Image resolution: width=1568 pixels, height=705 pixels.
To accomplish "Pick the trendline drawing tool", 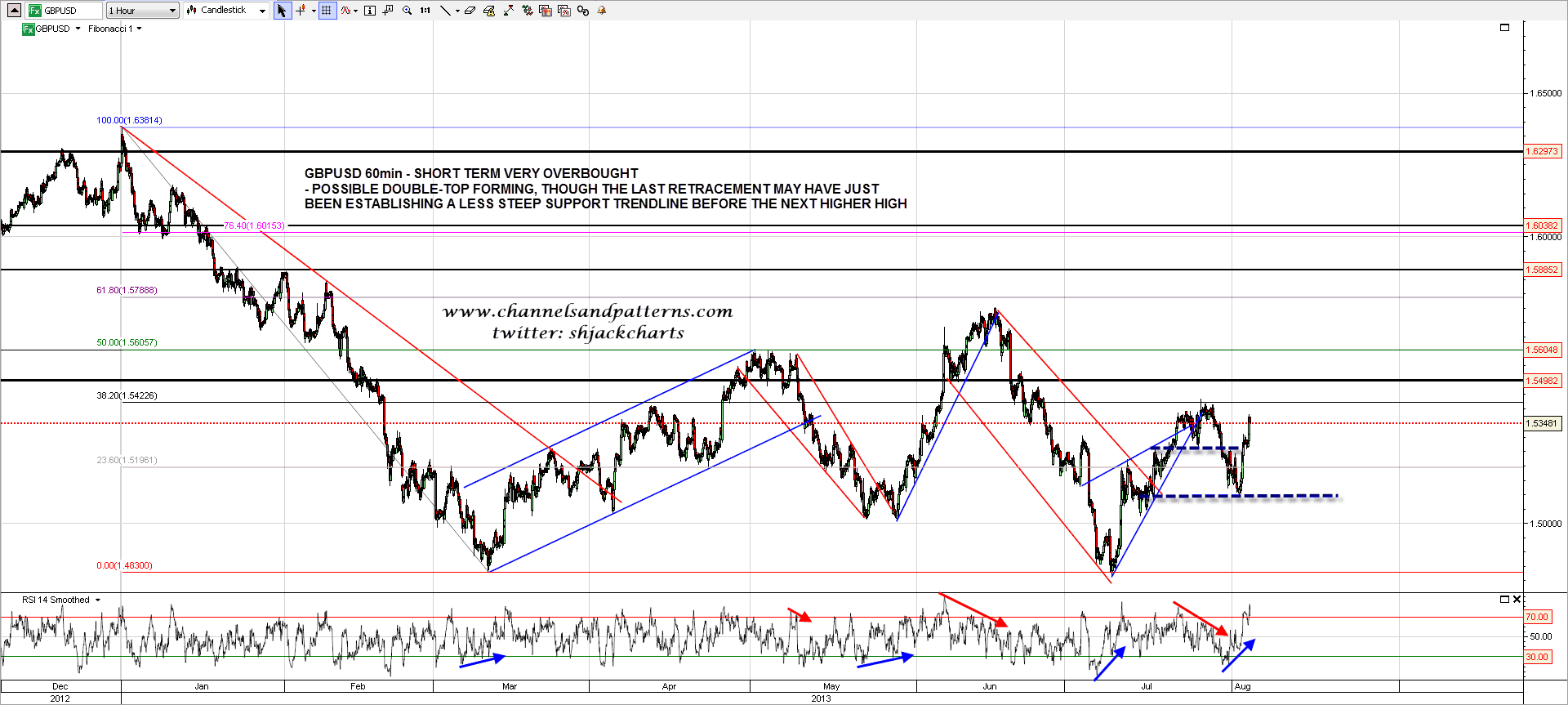I will point(445,11).
